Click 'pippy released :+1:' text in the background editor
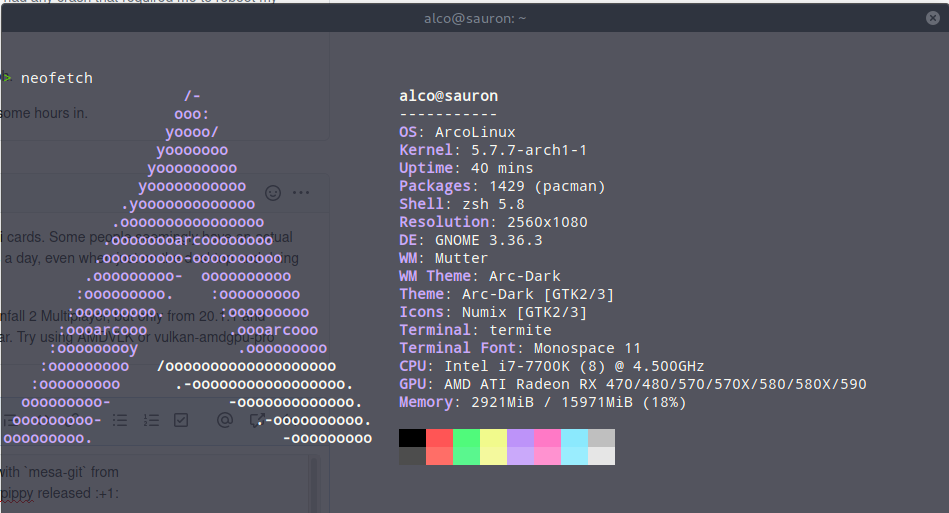Image resolution: width=949 pixels, height=513 pixels. (60, 494)
